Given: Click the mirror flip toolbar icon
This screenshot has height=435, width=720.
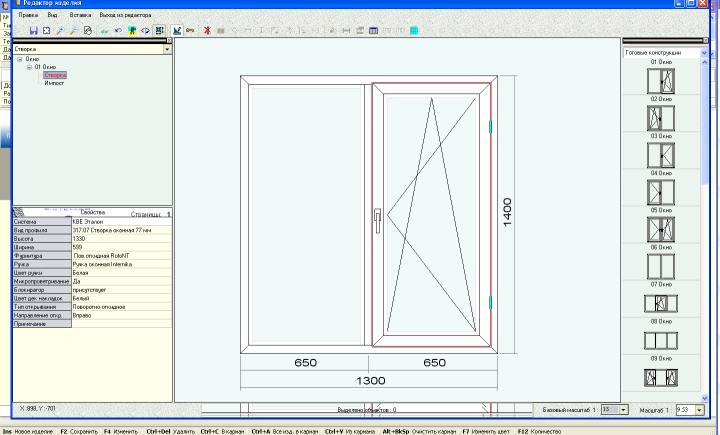Looking at the screenshot, I should [x=145, y=31].
